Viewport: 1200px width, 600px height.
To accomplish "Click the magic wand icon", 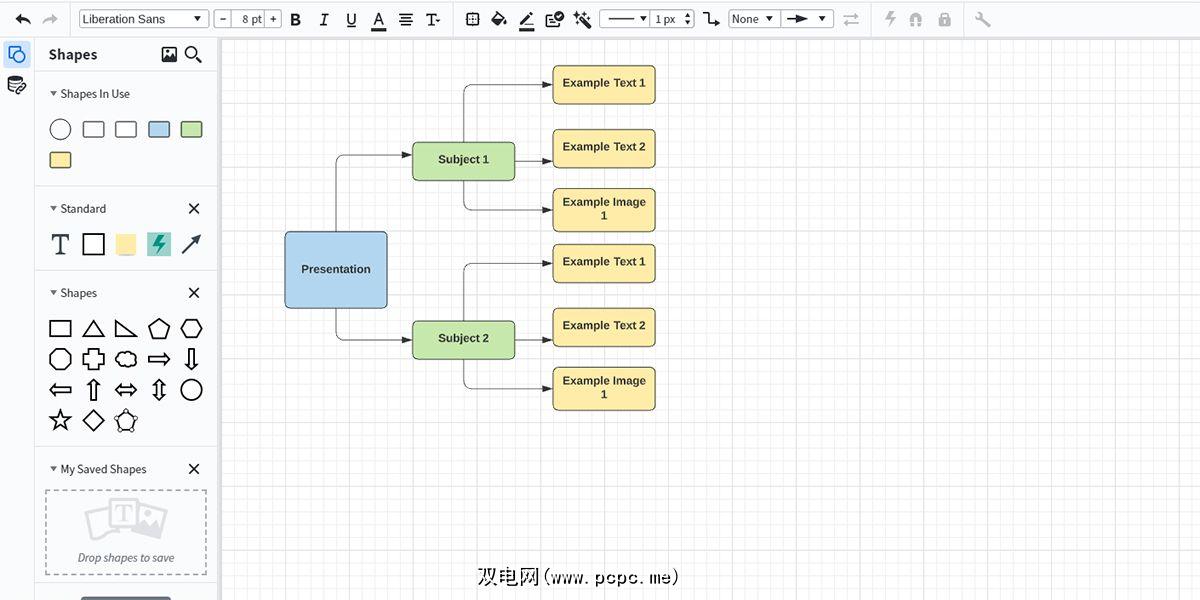I will pyautogui.click(x=582, y=19).
